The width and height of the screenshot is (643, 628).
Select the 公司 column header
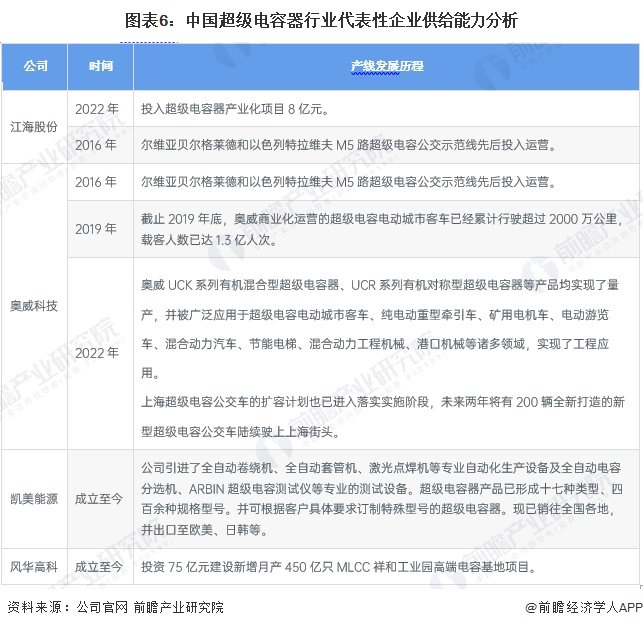coord(35,66)
